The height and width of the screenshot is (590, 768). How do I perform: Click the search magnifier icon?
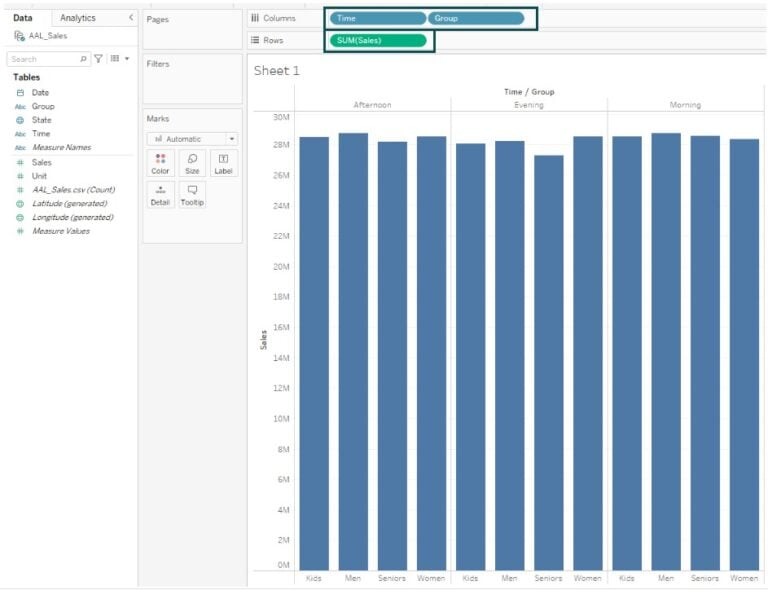pyautogui.click(x=83, y=59)
